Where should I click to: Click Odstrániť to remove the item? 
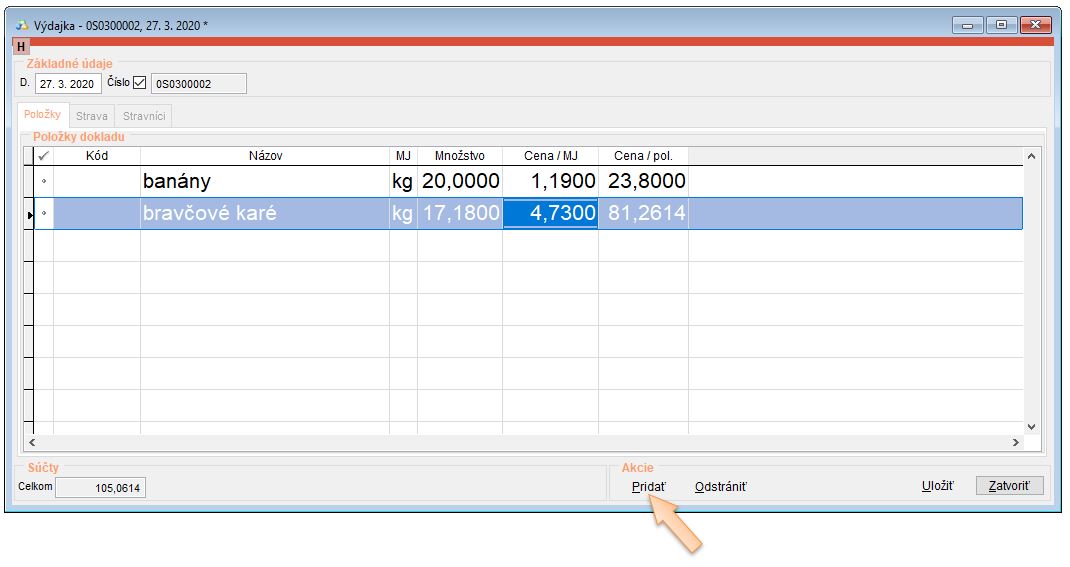(720, 487)
